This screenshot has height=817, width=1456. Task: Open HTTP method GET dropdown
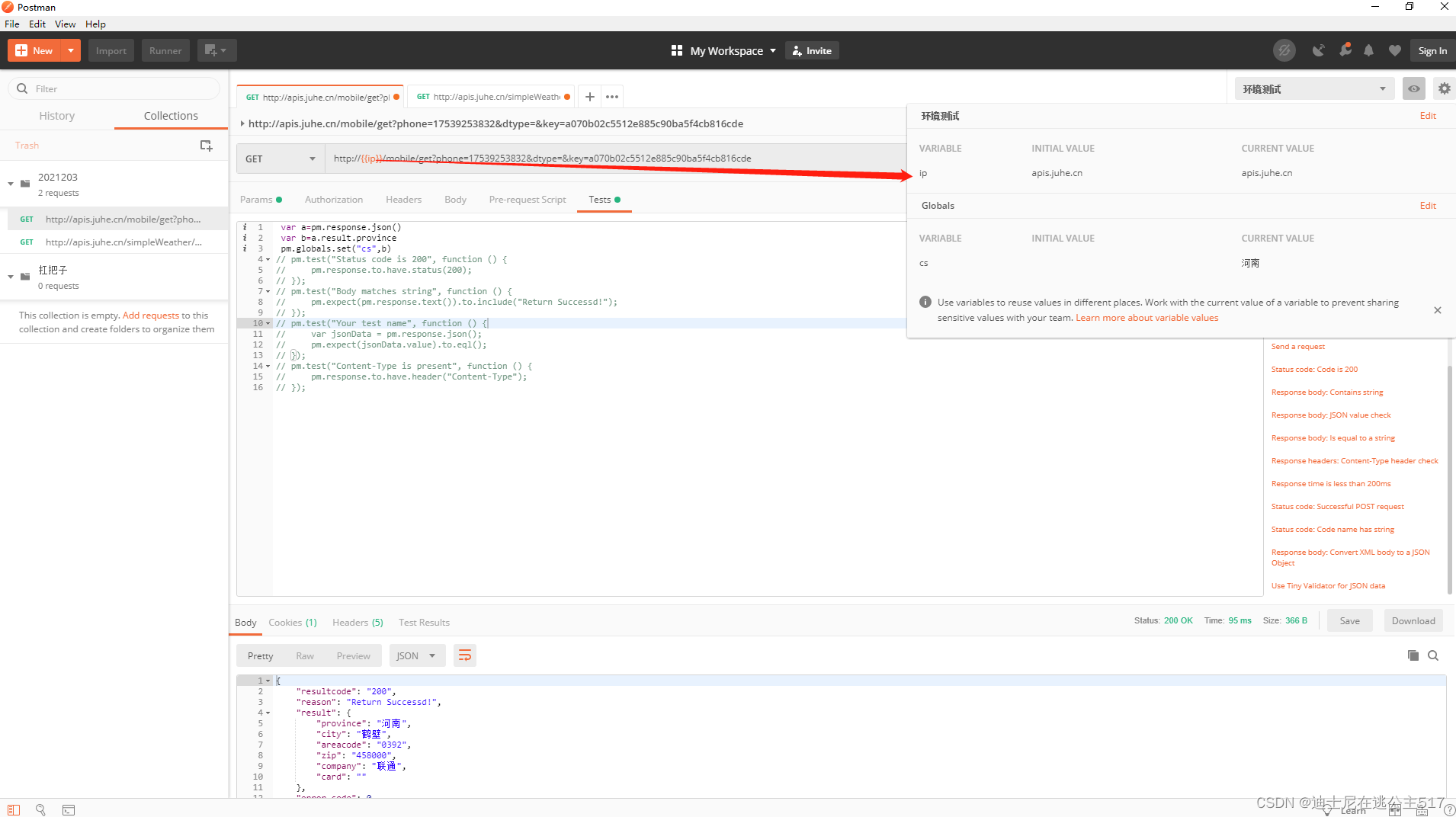[281, 159]
